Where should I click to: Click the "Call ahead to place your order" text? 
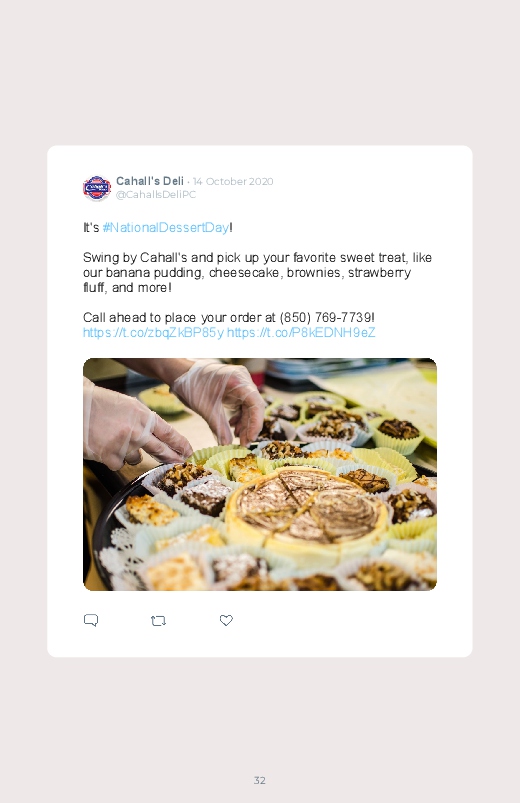[x=179, y=318]
